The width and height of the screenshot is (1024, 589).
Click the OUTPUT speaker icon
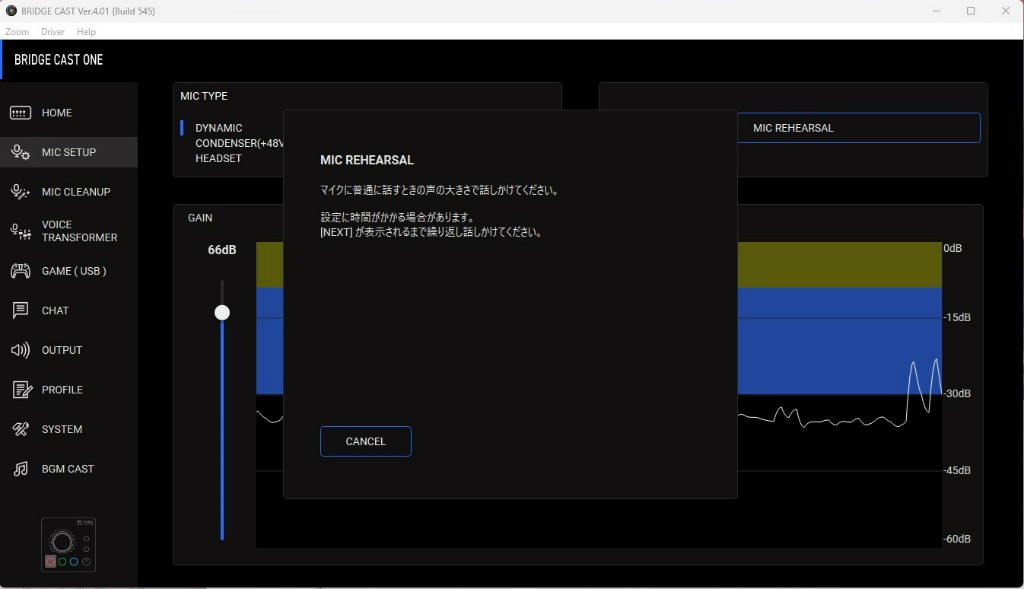coord(20,350)
